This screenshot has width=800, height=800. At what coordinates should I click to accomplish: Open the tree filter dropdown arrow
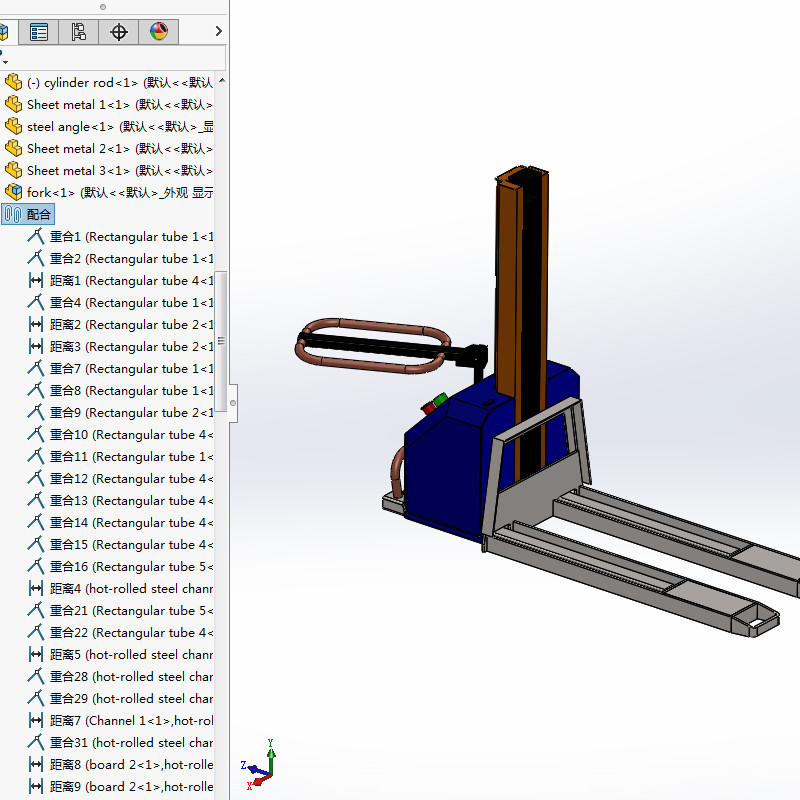(5, 62)
